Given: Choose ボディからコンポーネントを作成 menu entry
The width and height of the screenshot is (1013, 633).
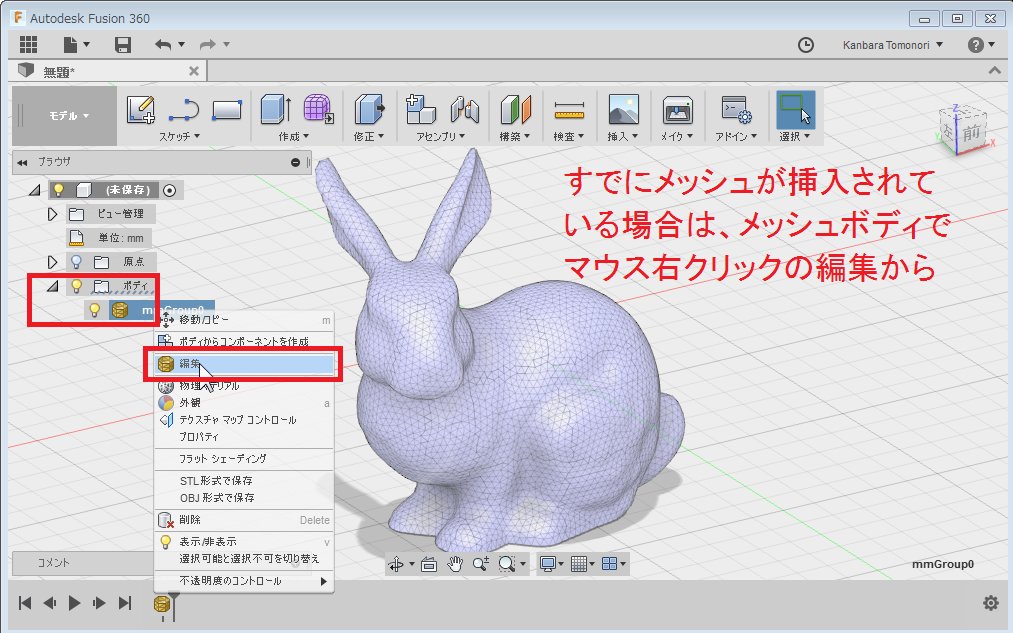Looking at the screenshot, I should click(x=244, y=341).
